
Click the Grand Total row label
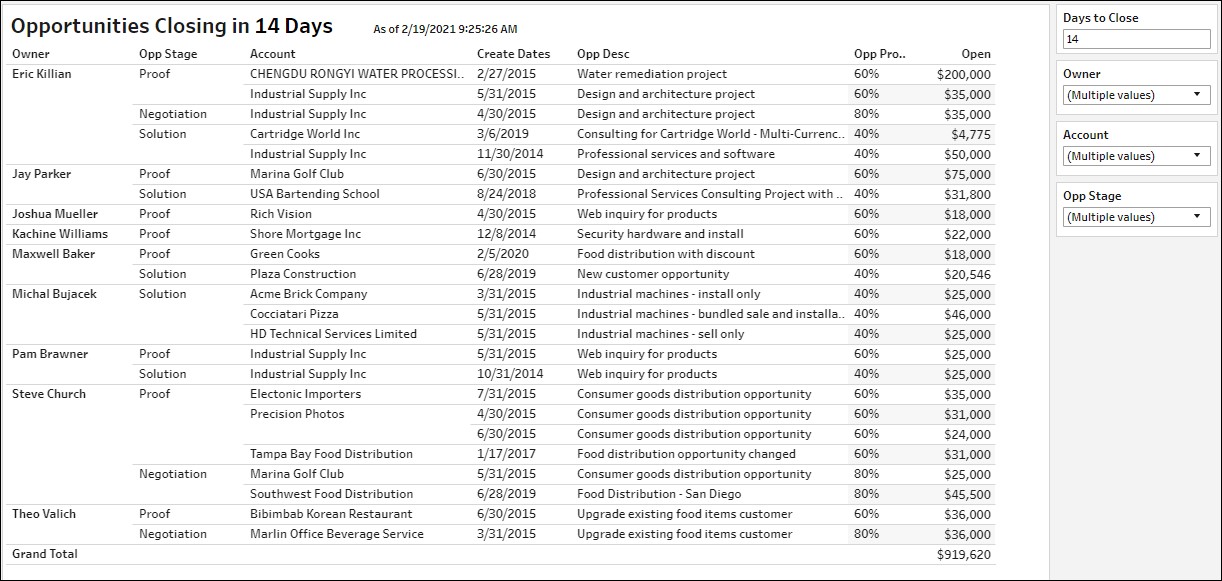(x=45, y=554)
